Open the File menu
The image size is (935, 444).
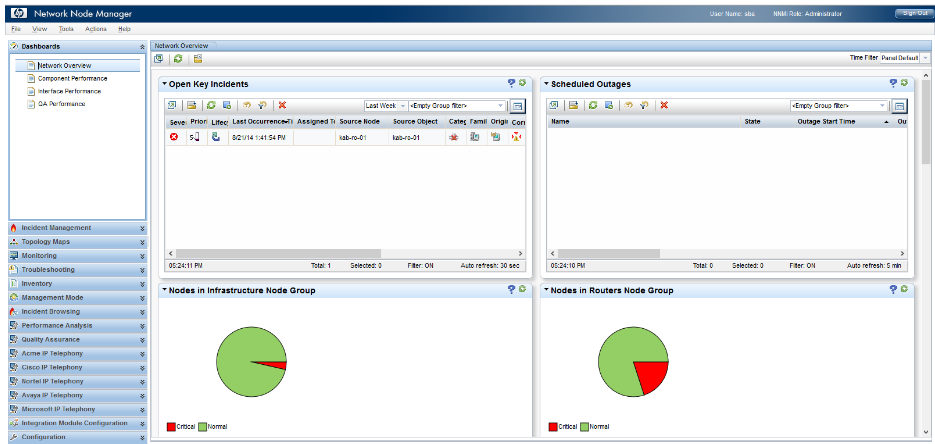16,29
